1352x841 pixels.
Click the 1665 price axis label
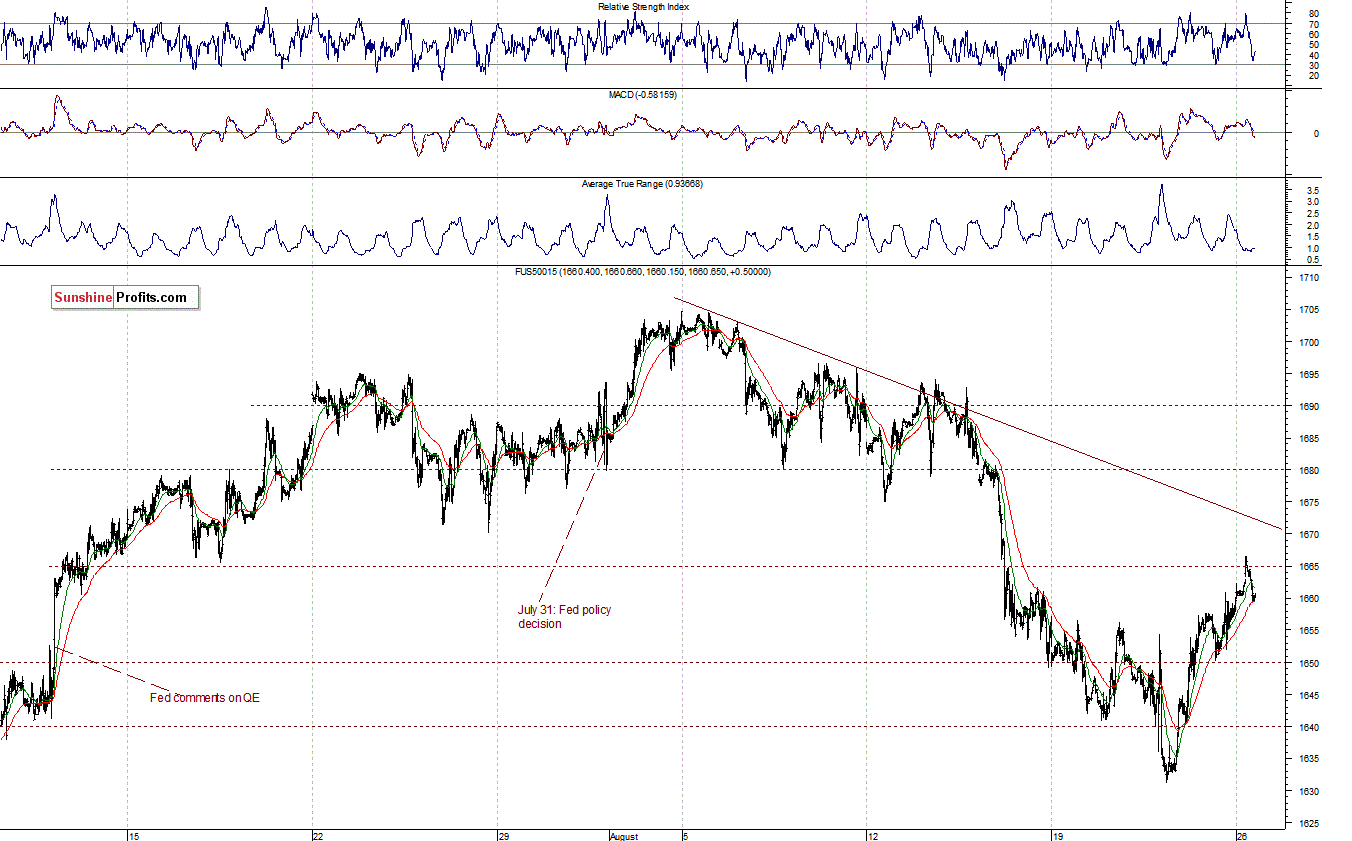point(1311,566)
